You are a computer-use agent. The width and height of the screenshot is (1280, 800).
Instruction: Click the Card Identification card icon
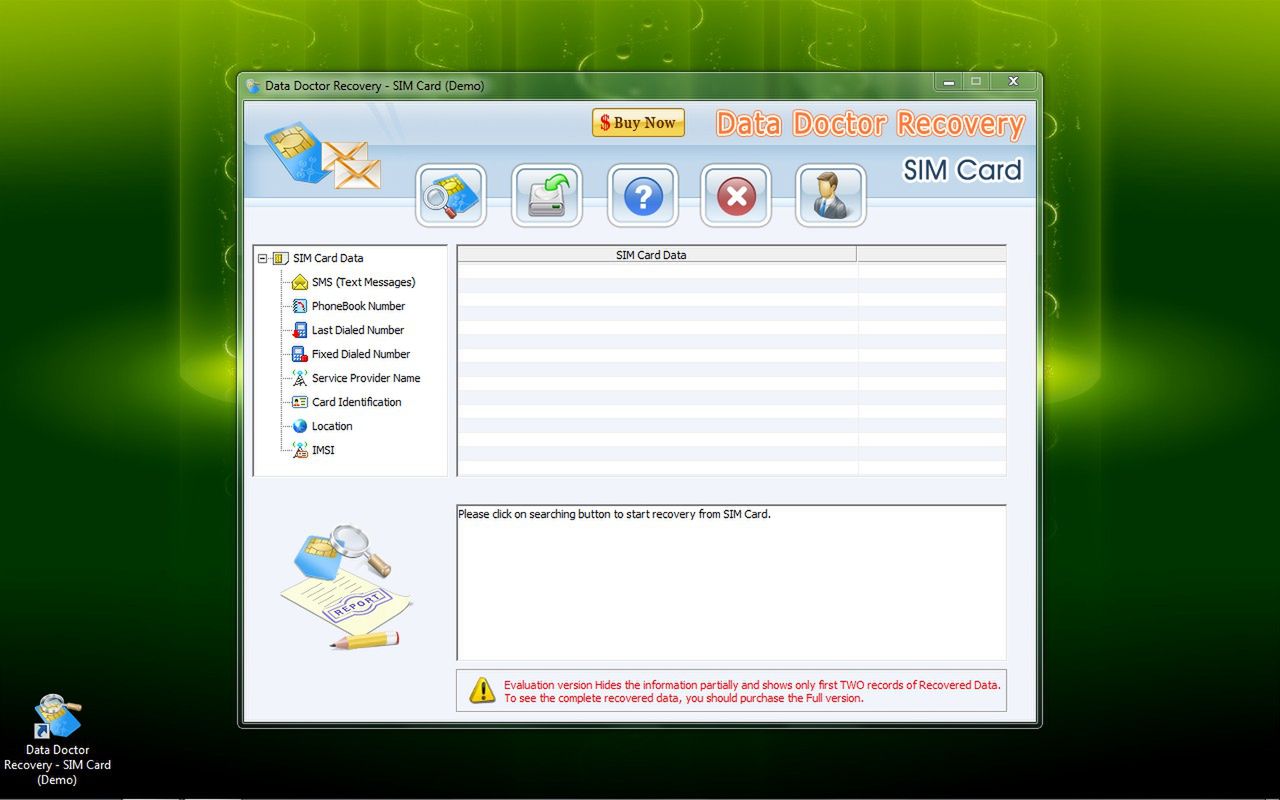[300, 402]
